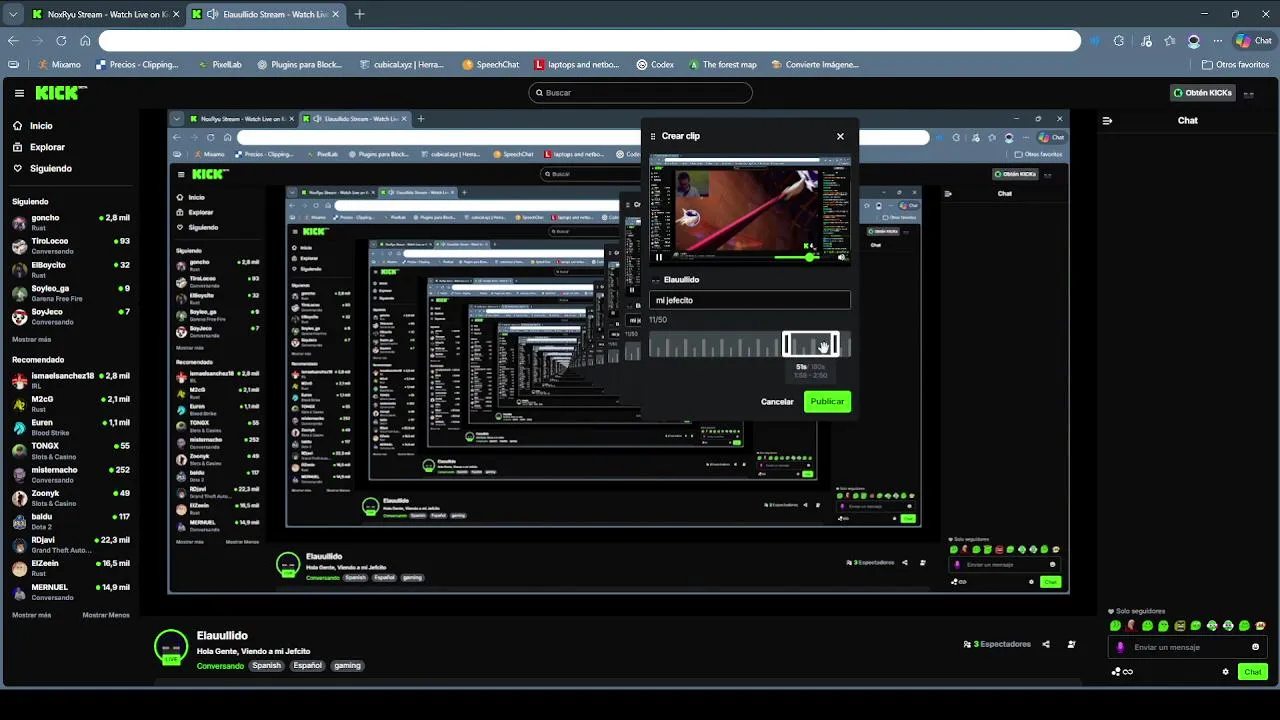Open goncho channel in Siguiendo list
Image resolution: width=1280 pixels, height=720 pixels.
click(x=70, y=222)
